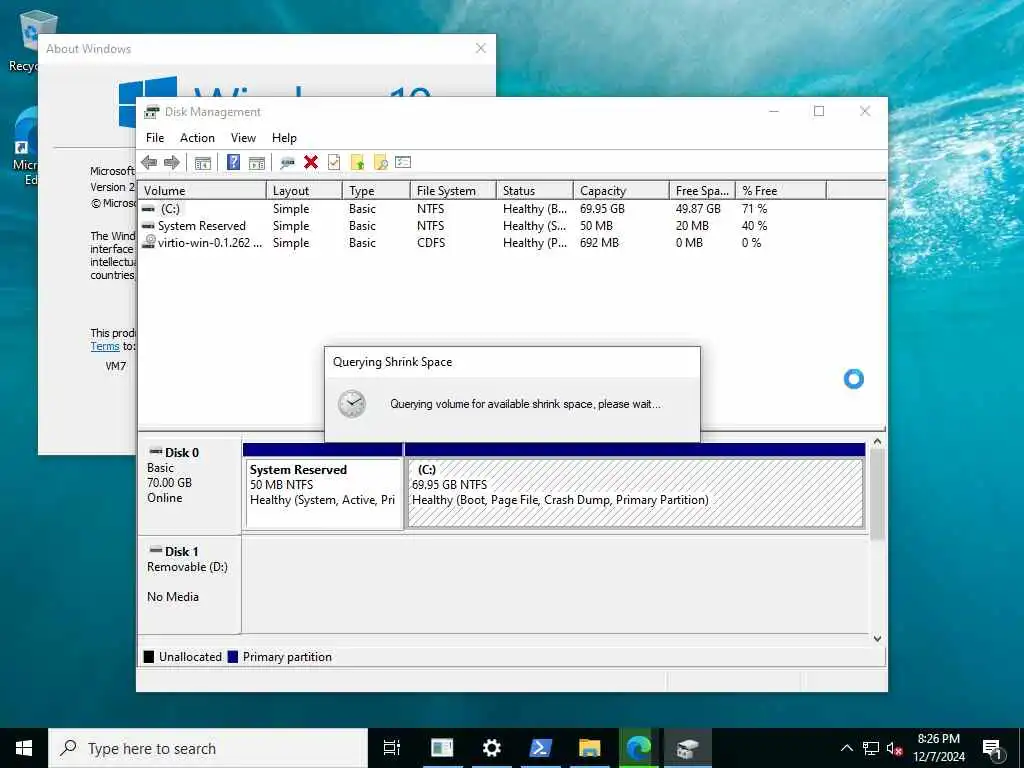
Task: Click the 69.95 GB capacity cell
Action: (x=602, y=209)
